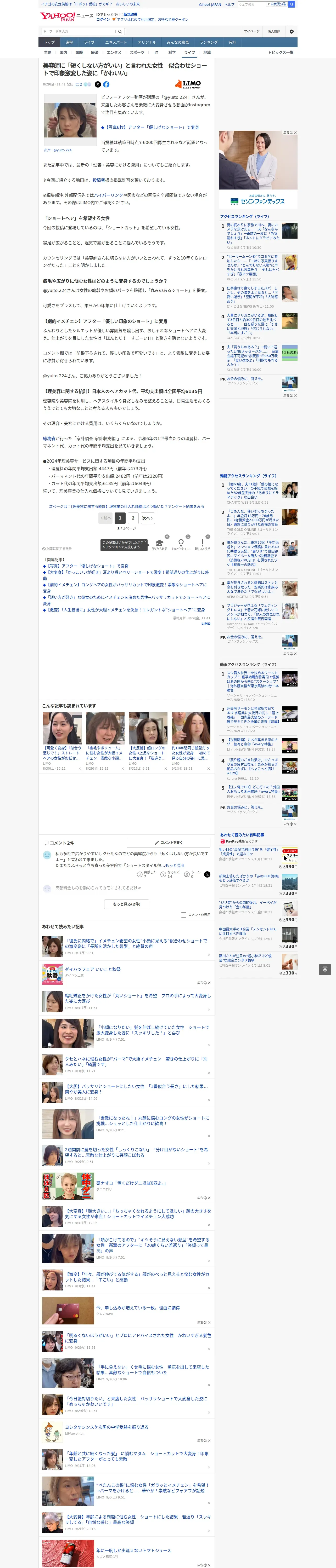The height and width of the screenshot is (1568, 336).
Task: Go to page 2 of the article
Action: click(133, 518)
